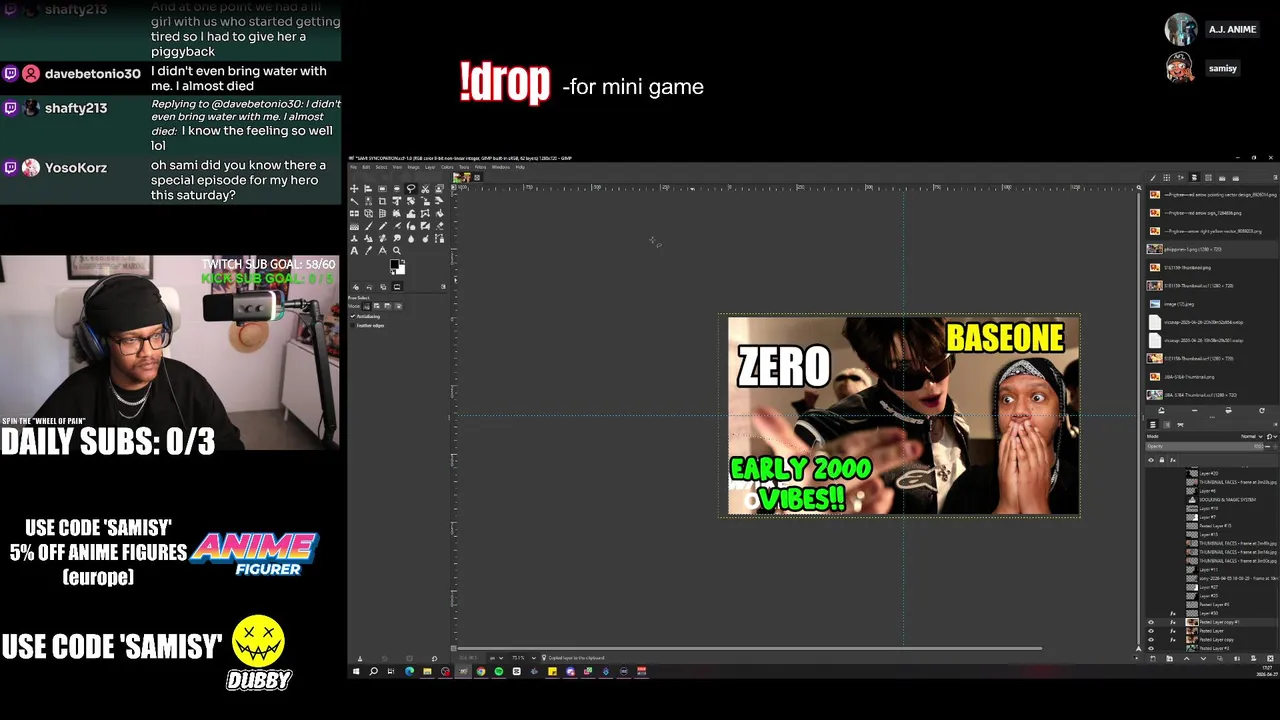Select the Crop tool
The height and width of the screenshot is (720, 1280).
tap(382, 201)
